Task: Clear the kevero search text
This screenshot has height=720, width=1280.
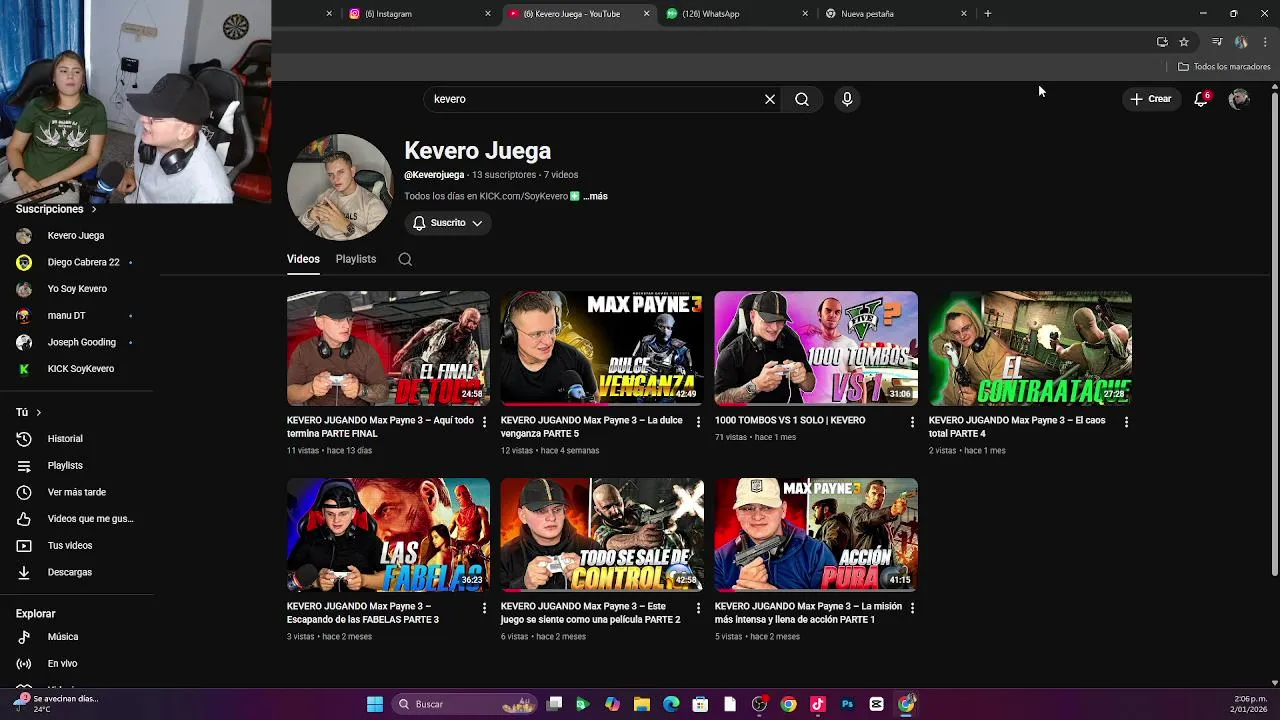Action: click(x=770, y=99)
